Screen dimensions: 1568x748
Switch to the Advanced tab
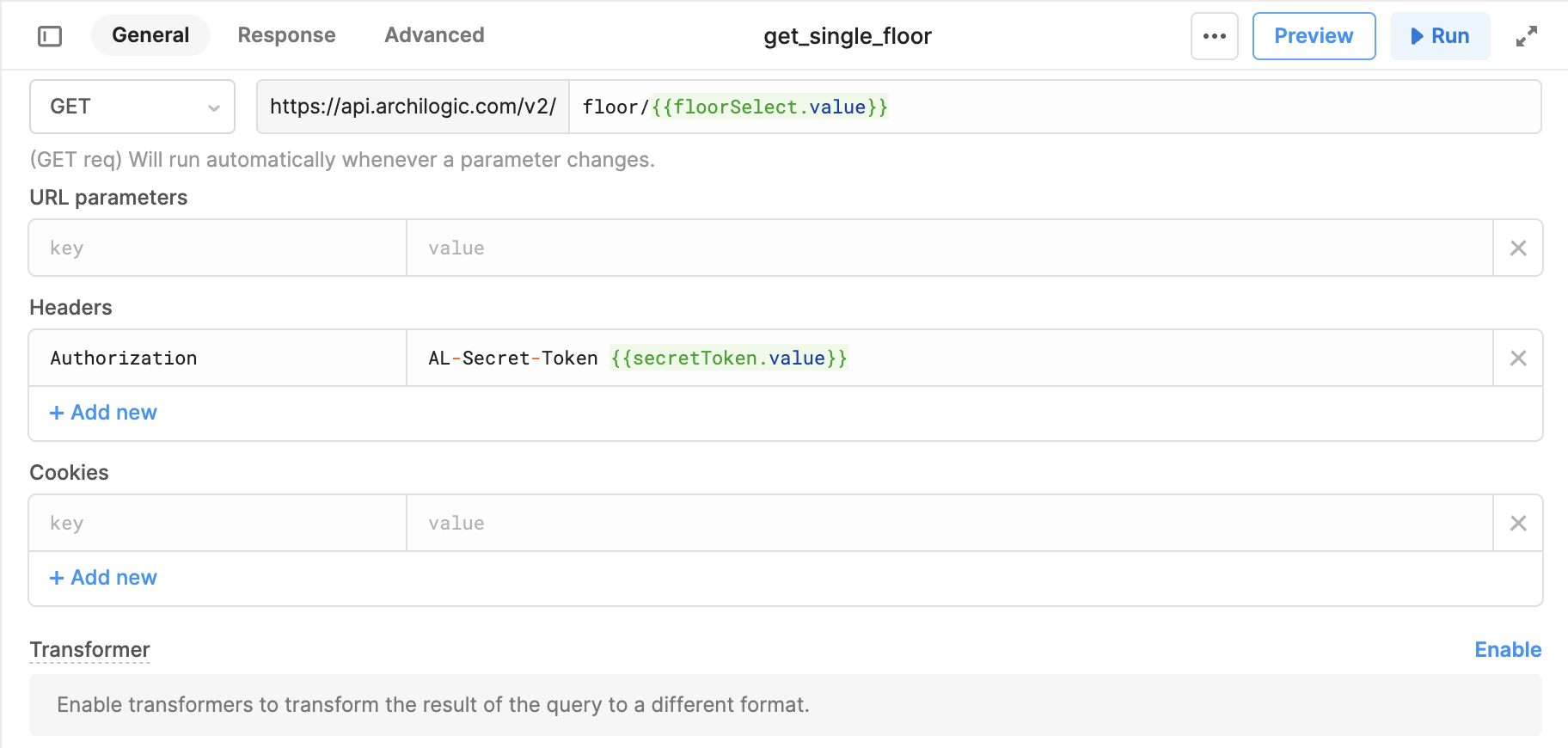pos(434,35)
